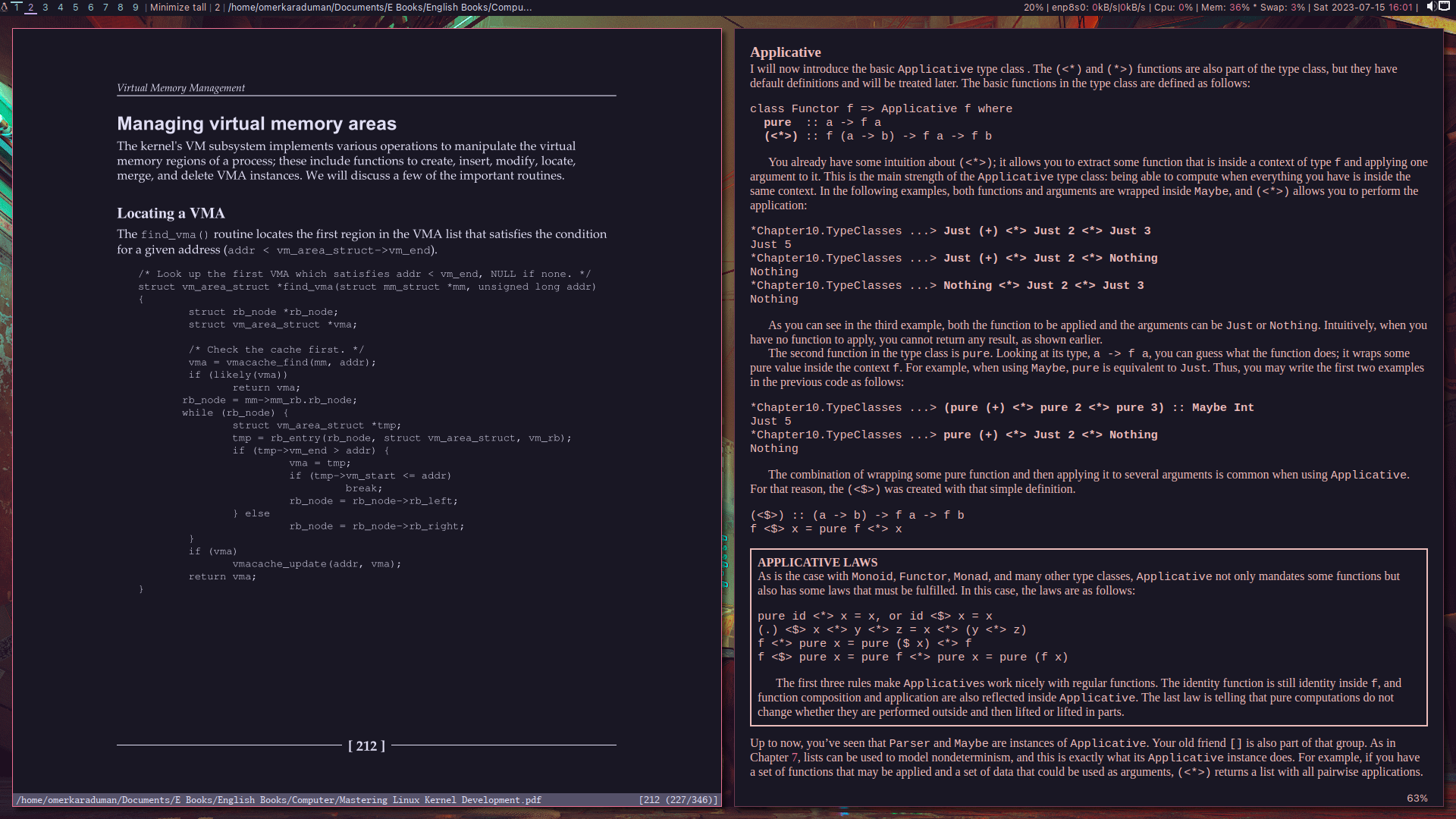Click the window title path in top bar

pos(380,7)
